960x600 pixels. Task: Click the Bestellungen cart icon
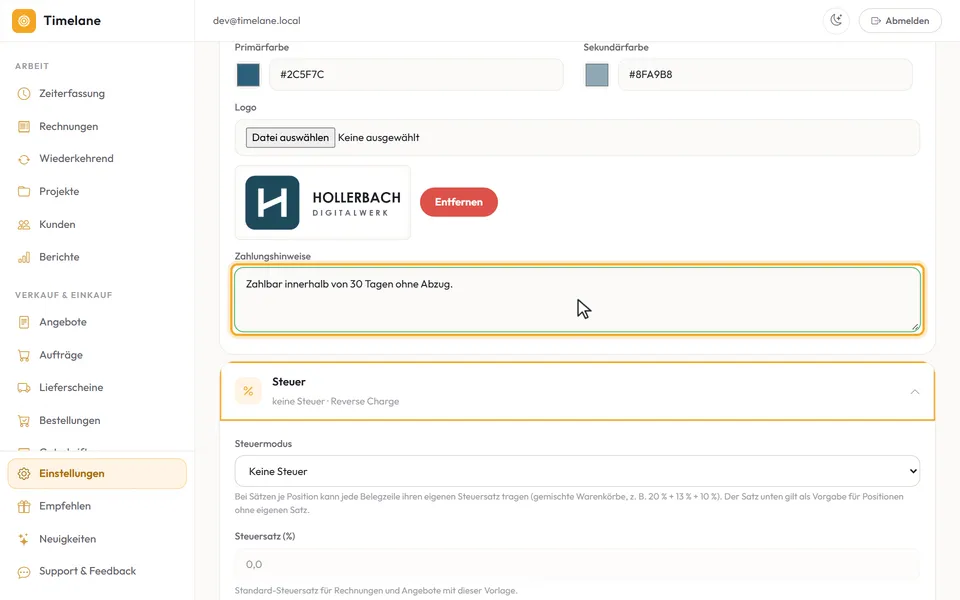(x=24, y=421)
